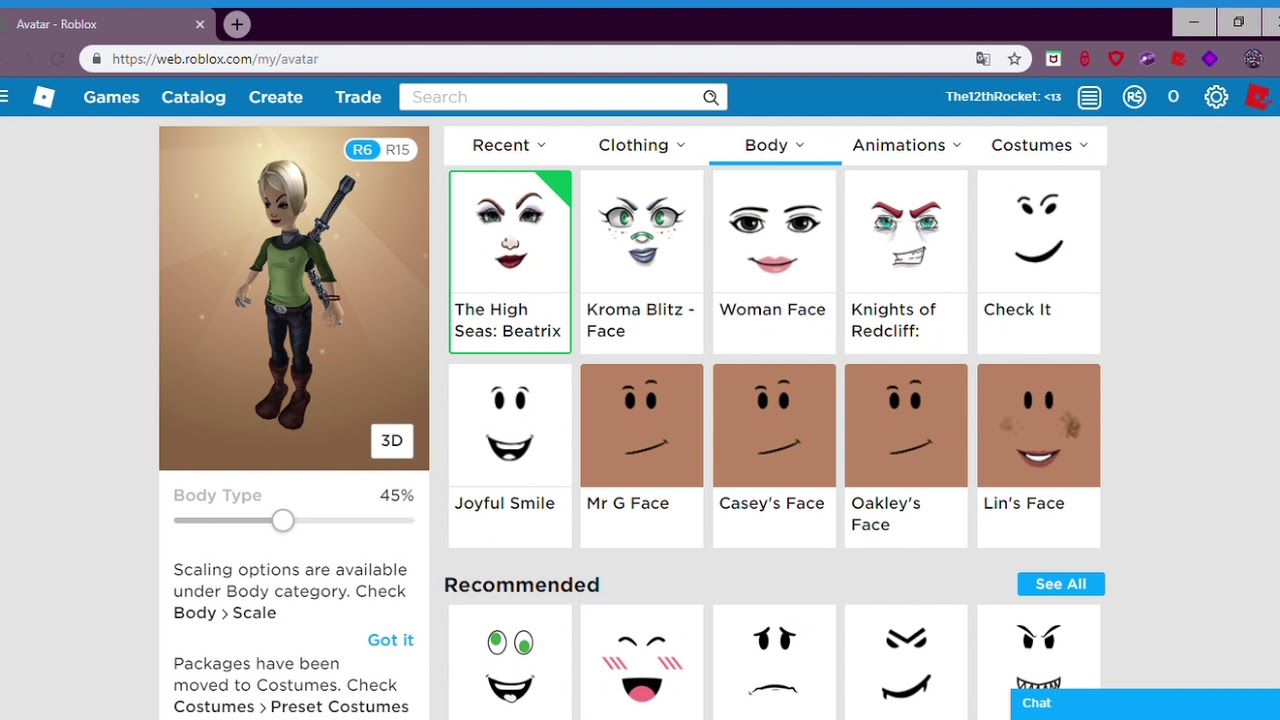Open the settings gear icon
1280x720 pixels.
click(x=1216, y=97)
